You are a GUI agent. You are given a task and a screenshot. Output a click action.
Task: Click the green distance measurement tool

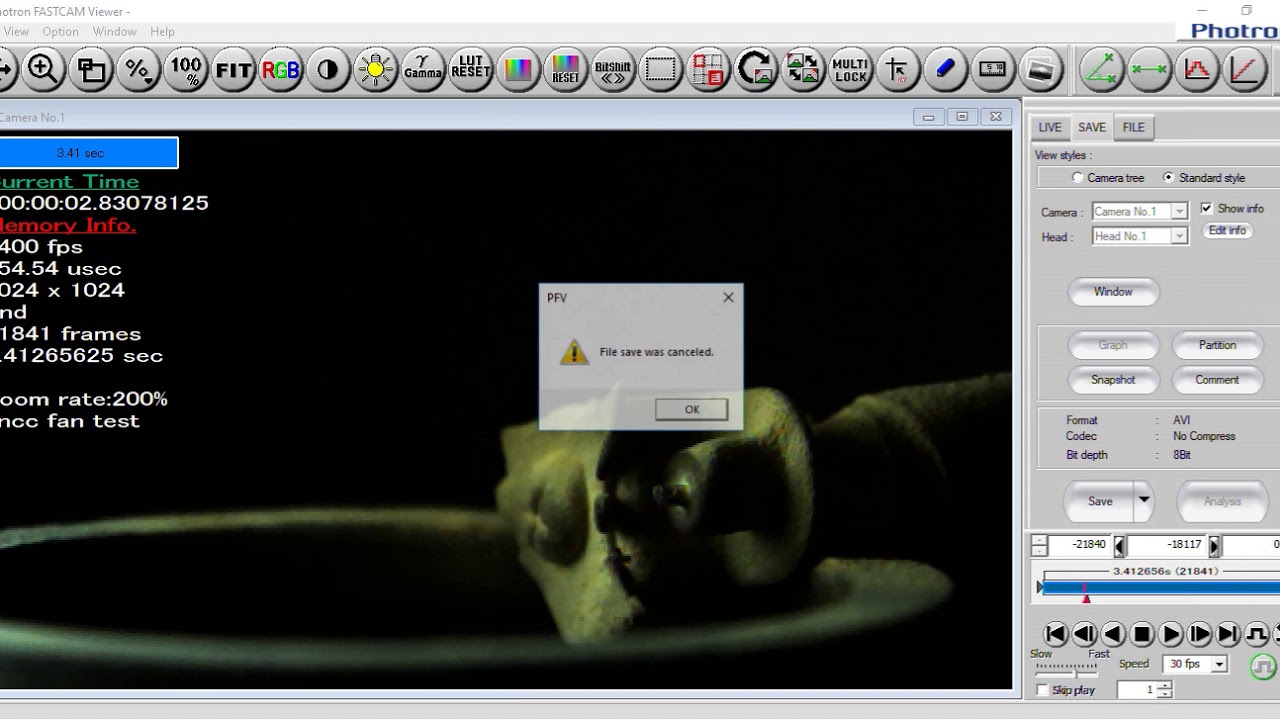coord(1150,69)
